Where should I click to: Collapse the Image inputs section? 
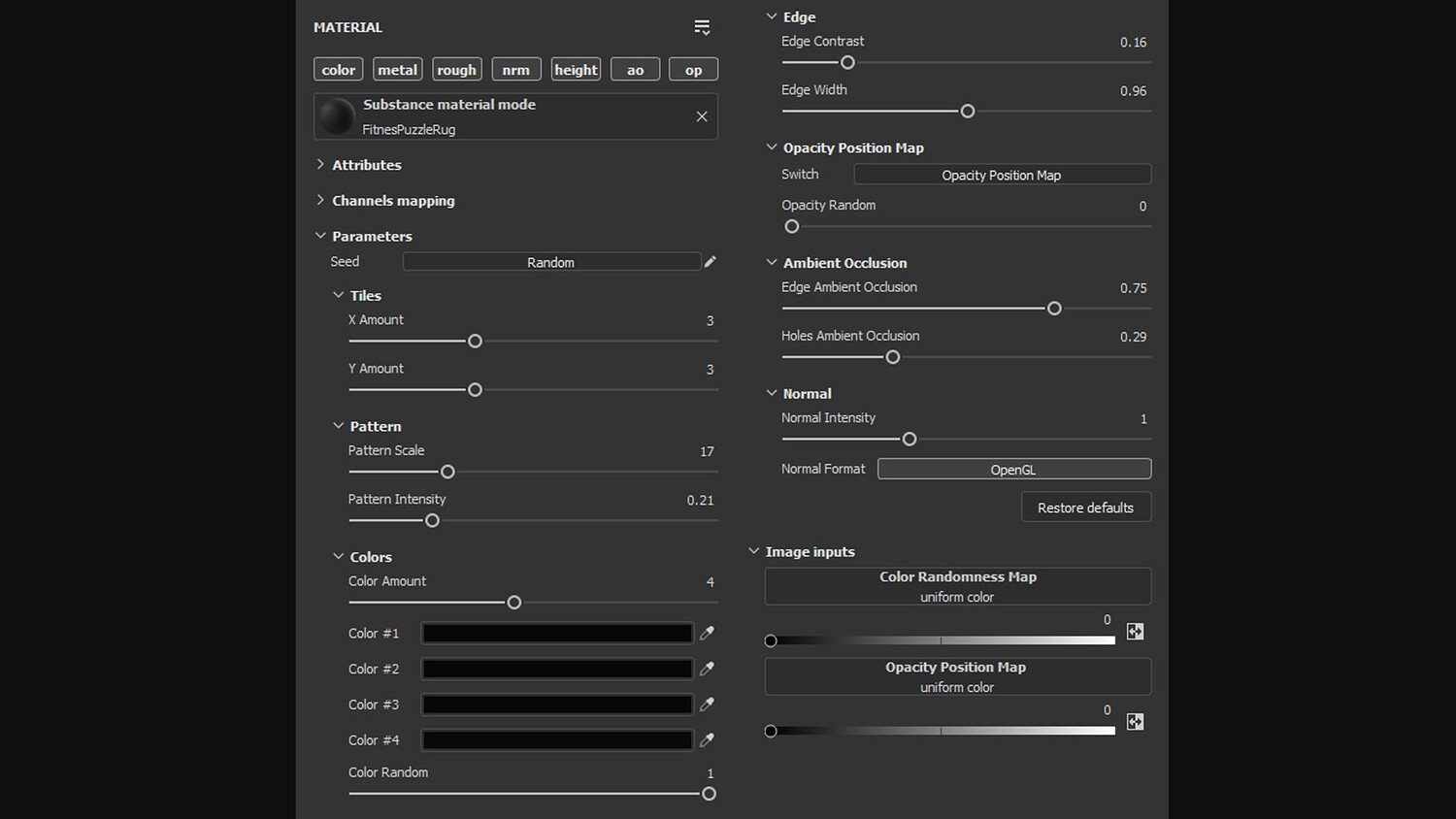[754, 551]
